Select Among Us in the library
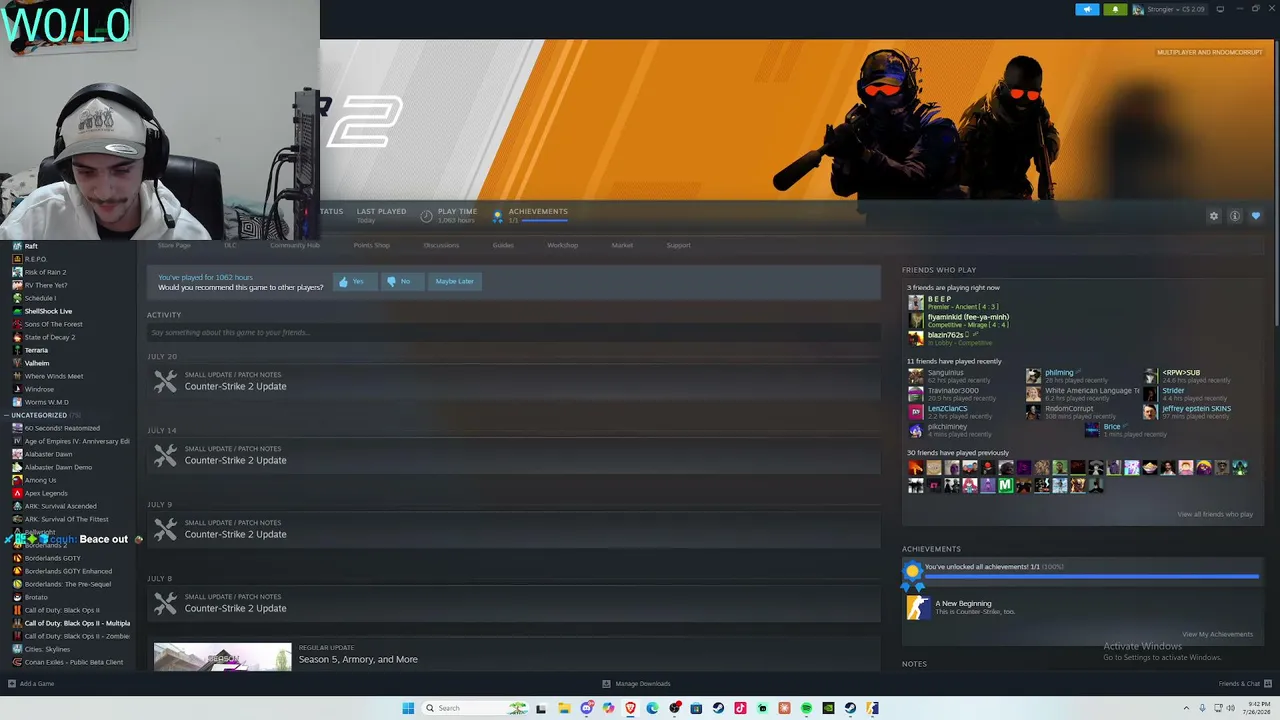1280x720 pixels. [40, 480]
